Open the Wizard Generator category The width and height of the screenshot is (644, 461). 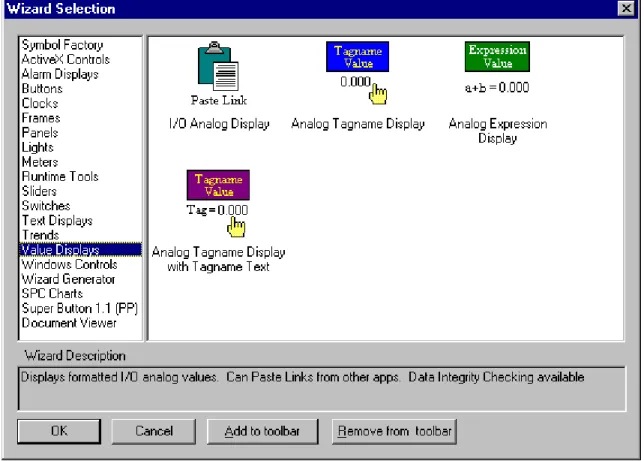click(68, 279)
